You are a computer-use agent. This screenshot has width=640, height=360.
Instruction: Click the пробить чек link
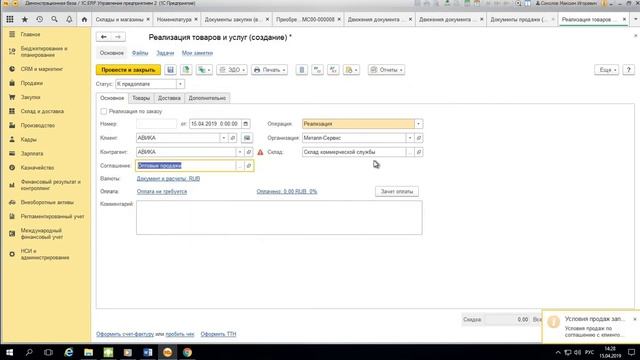[180, 334]
